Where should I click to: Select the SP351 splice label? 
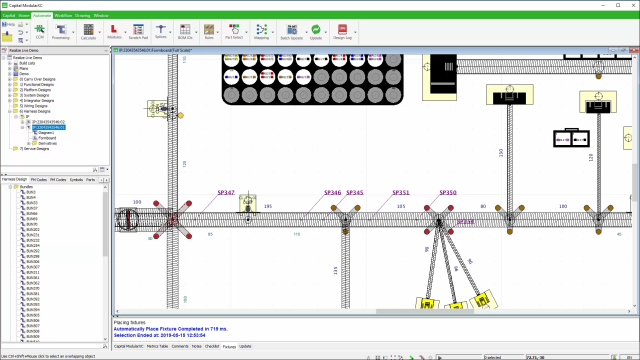coord(401,193)
